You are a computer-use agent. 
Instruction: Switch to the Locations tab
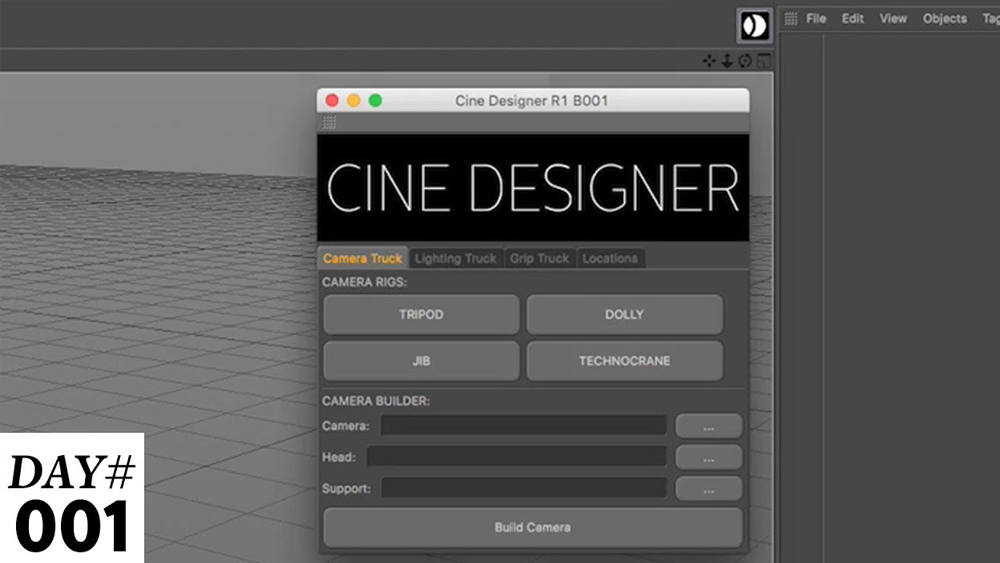[x=610, y=258]
